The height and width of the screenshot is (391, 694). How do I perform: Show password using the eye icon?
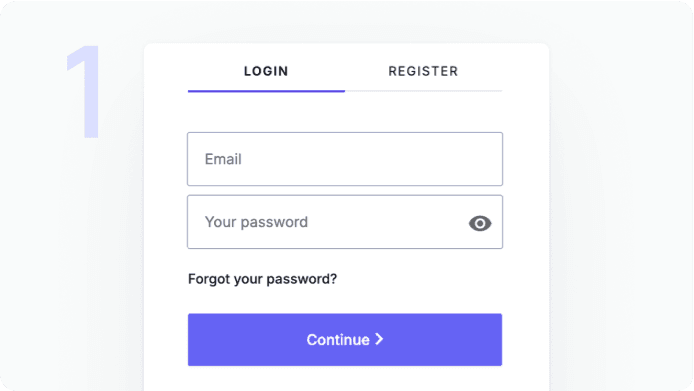480,223
